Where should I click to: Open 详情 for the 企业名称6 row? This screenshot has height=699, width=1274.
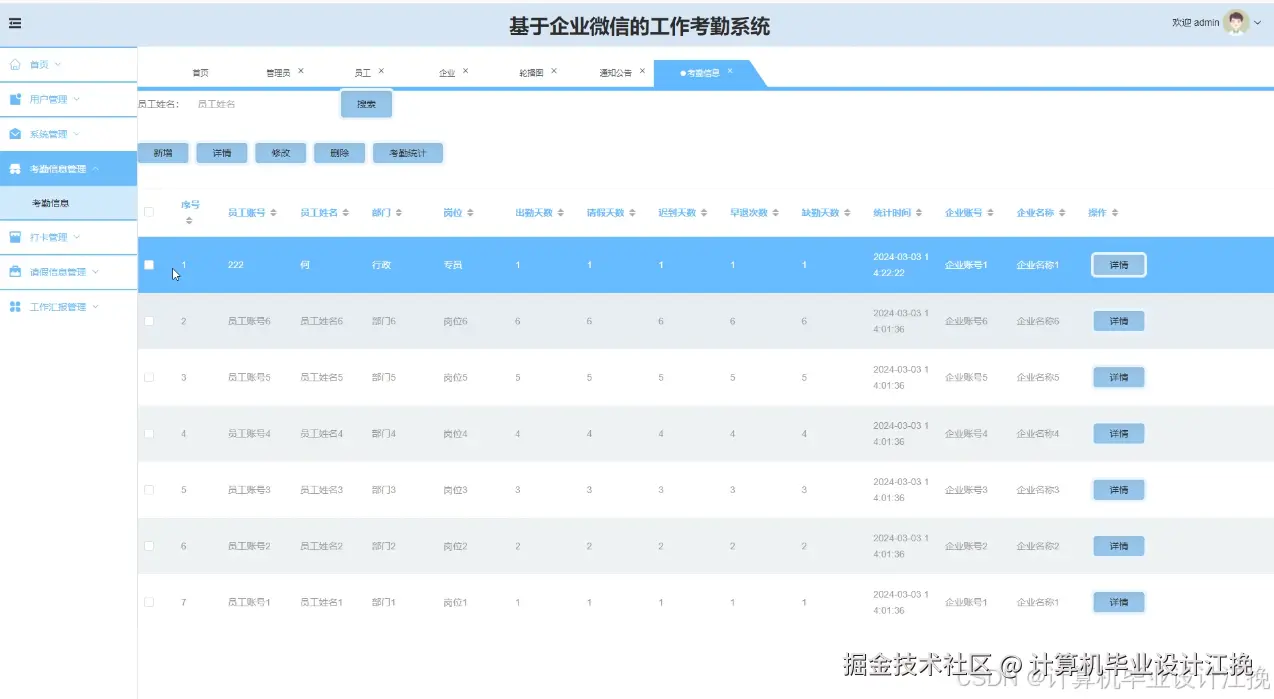pos(1118,321)
